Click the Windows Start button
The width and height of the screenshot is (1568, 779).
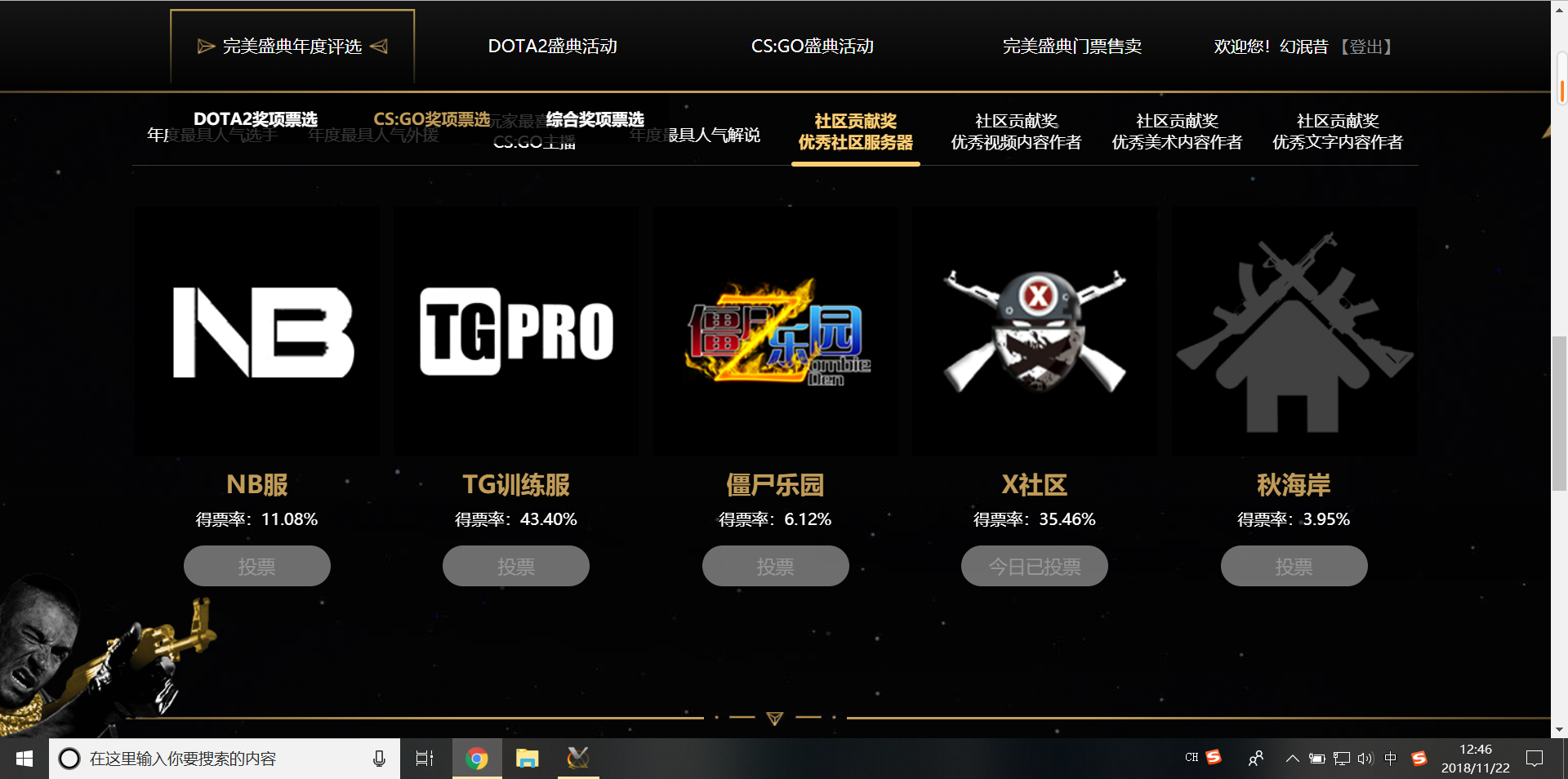pyautogui.click(x=24, y=759)
